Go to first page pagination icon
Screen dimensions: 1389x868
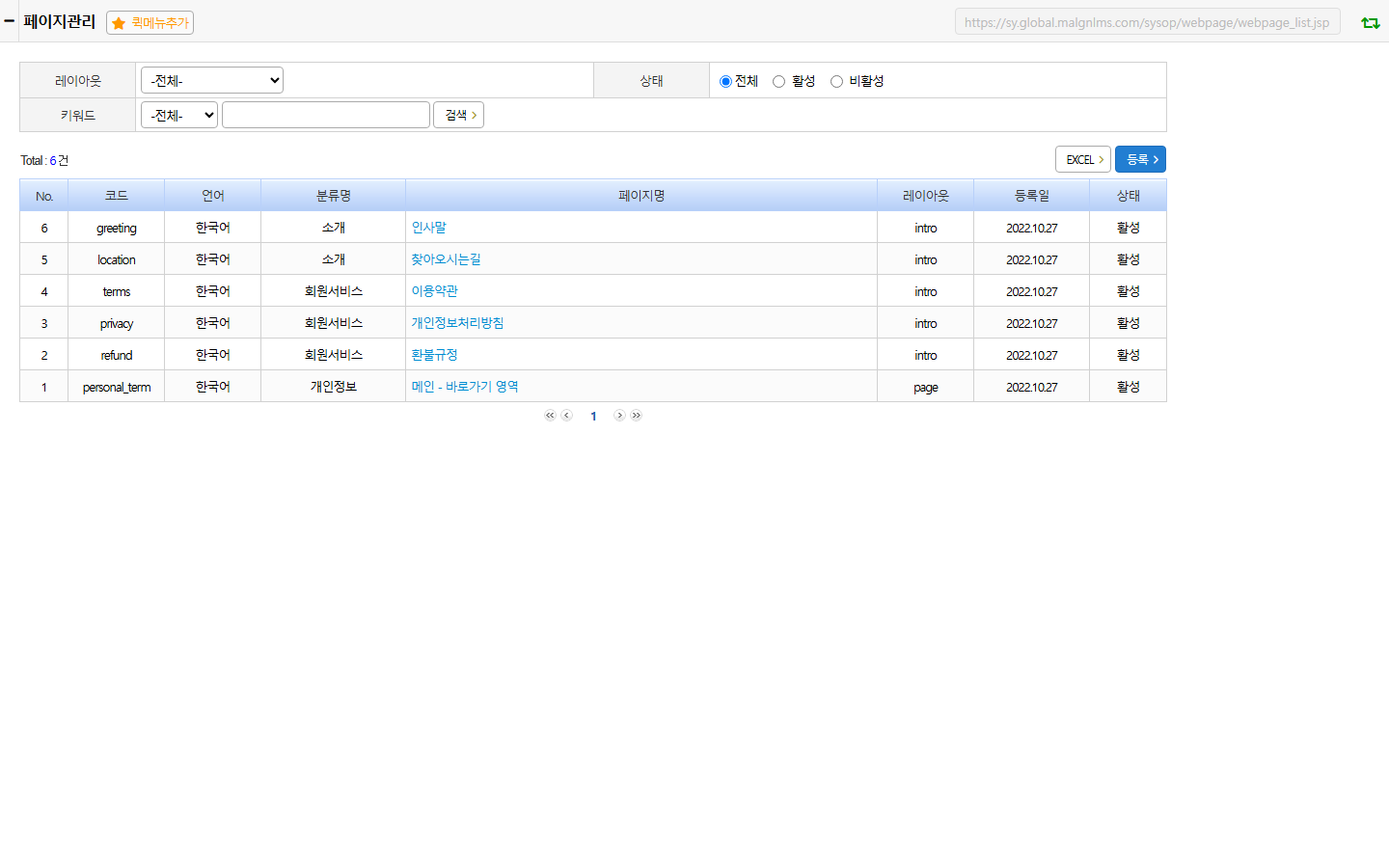click(x=550, y=416)
